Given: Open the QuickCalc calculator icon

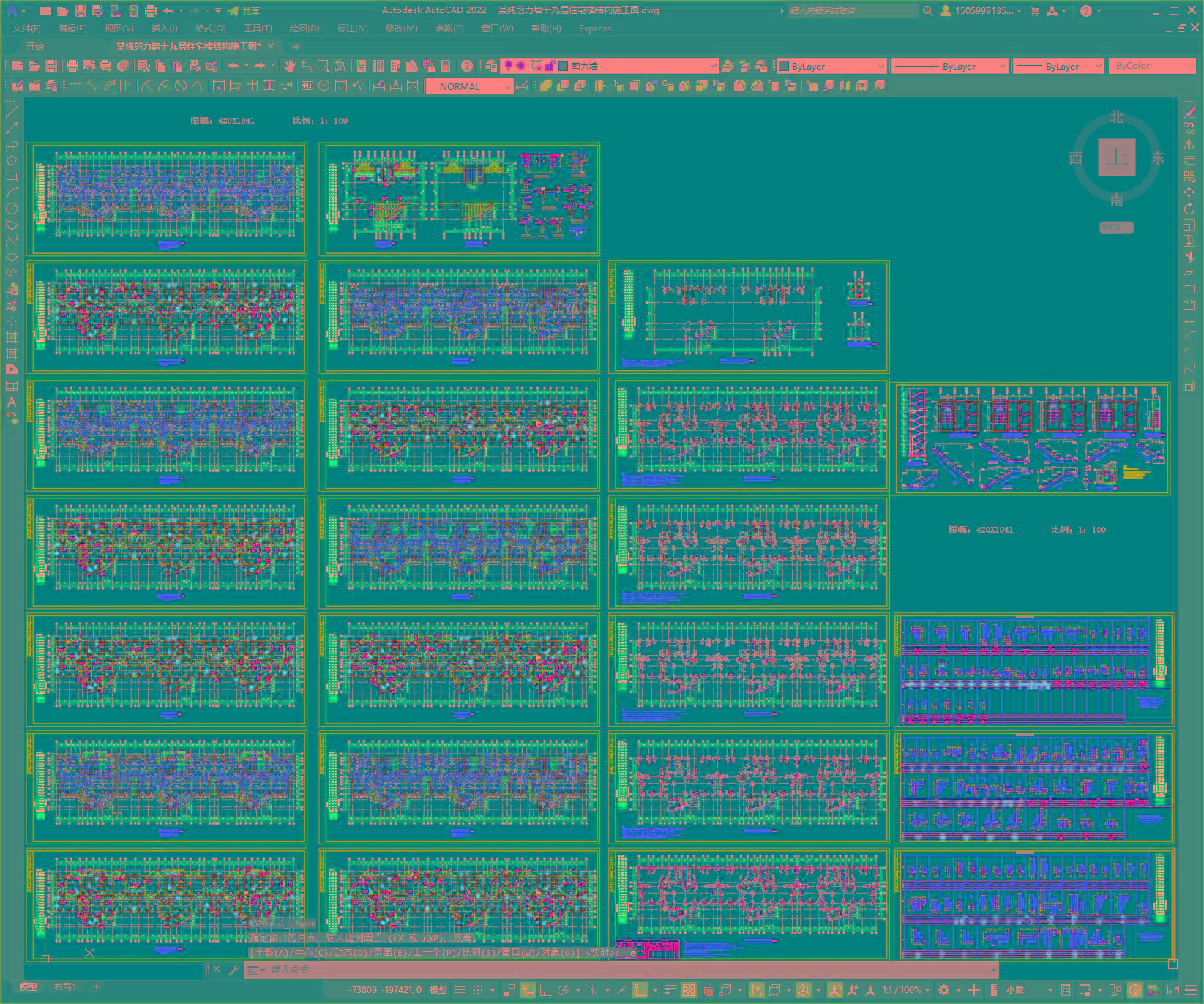Looking at the screenshot, I should point(446,66).
